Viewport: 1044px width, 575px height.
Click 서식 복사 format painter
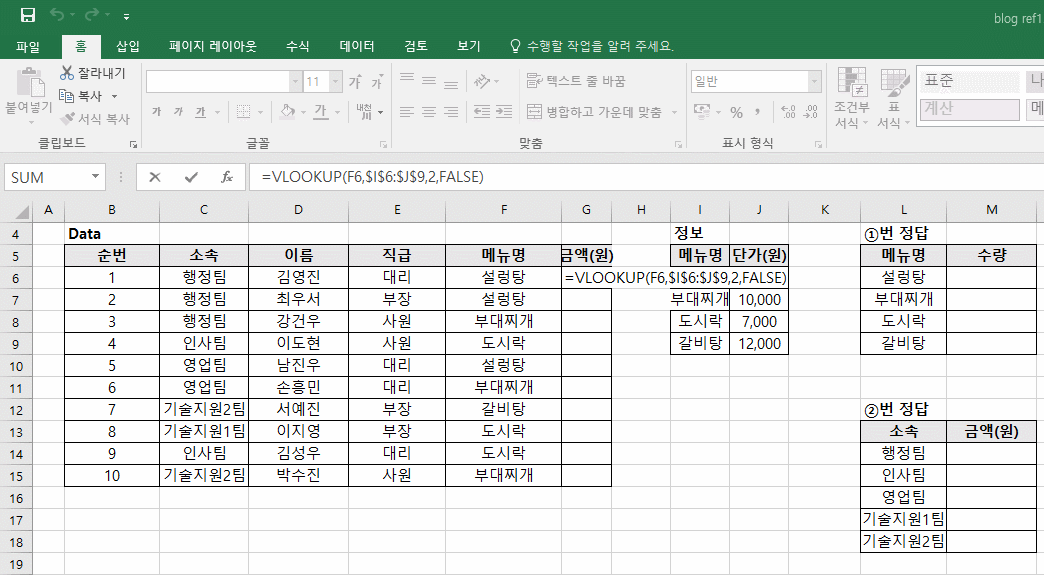[95, 118]
